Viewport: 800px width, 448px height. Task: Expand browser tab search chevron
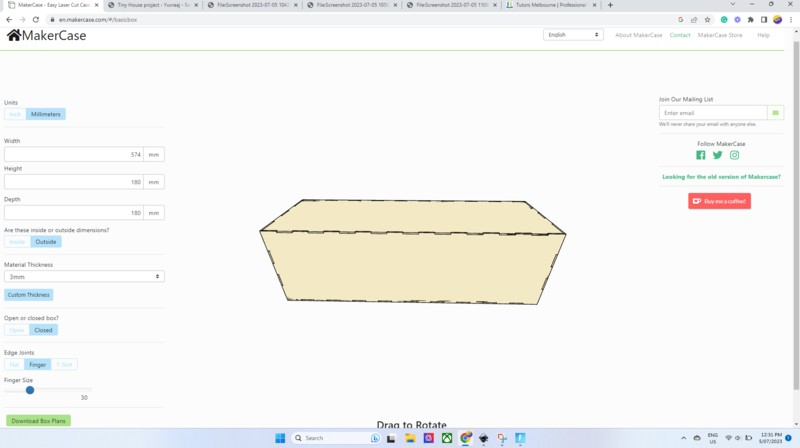[x=733, y=5]
